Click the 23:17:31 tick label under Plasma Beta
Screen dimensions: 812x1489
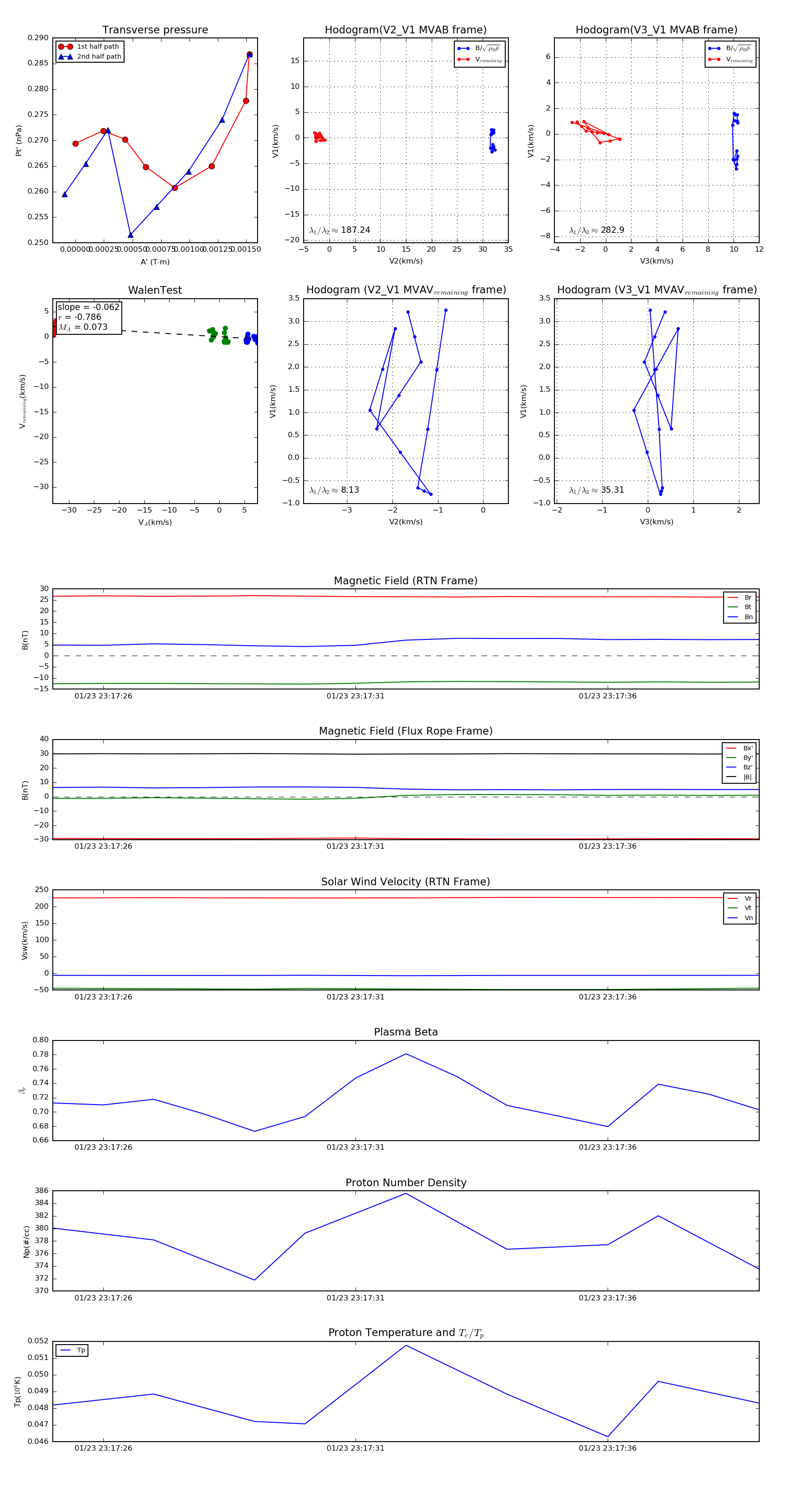(355, 1147)
